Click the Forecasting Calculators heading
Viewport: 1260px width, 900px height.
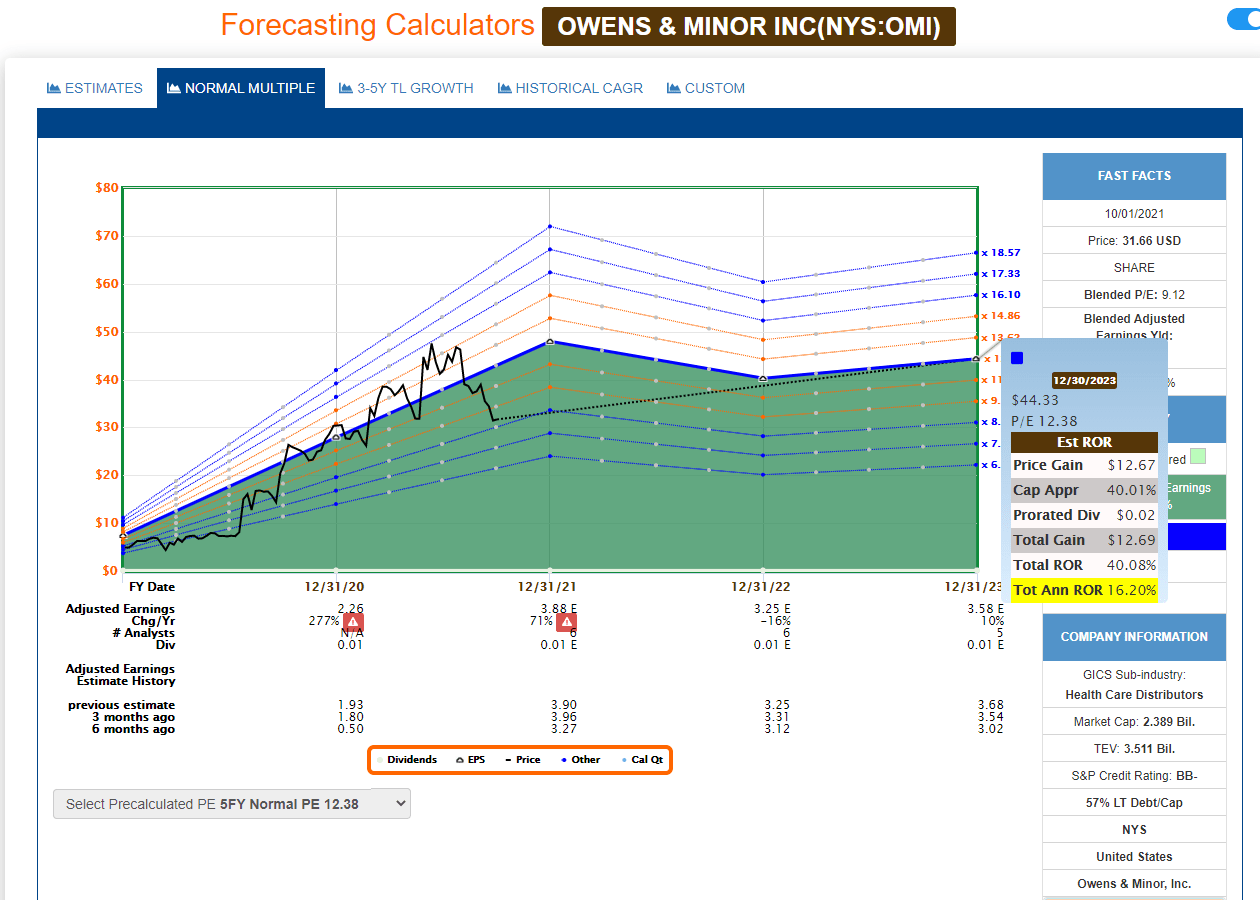click(x=378, y=25)
